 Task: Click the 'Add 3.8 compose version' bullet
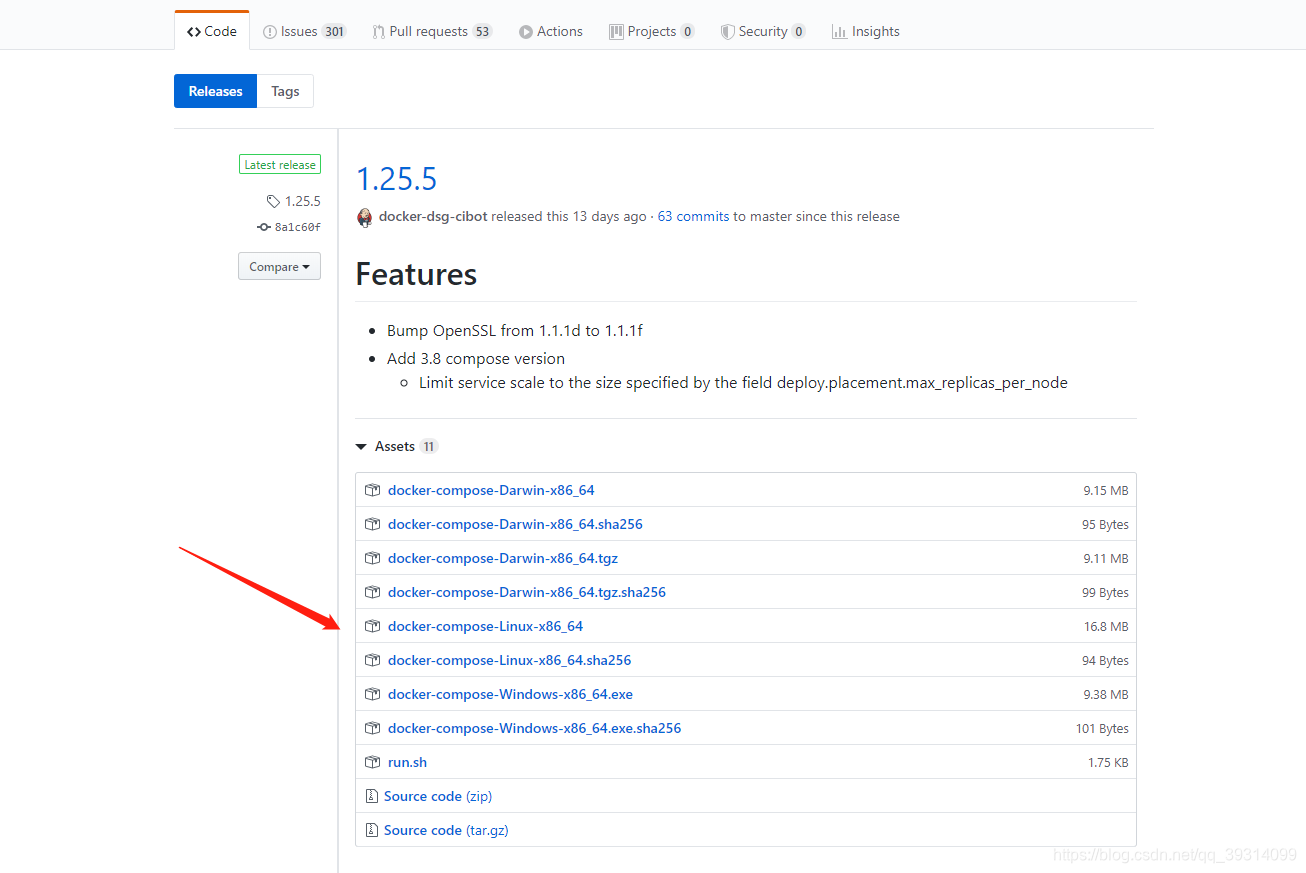pyautogui.click(x=476, y=358)
